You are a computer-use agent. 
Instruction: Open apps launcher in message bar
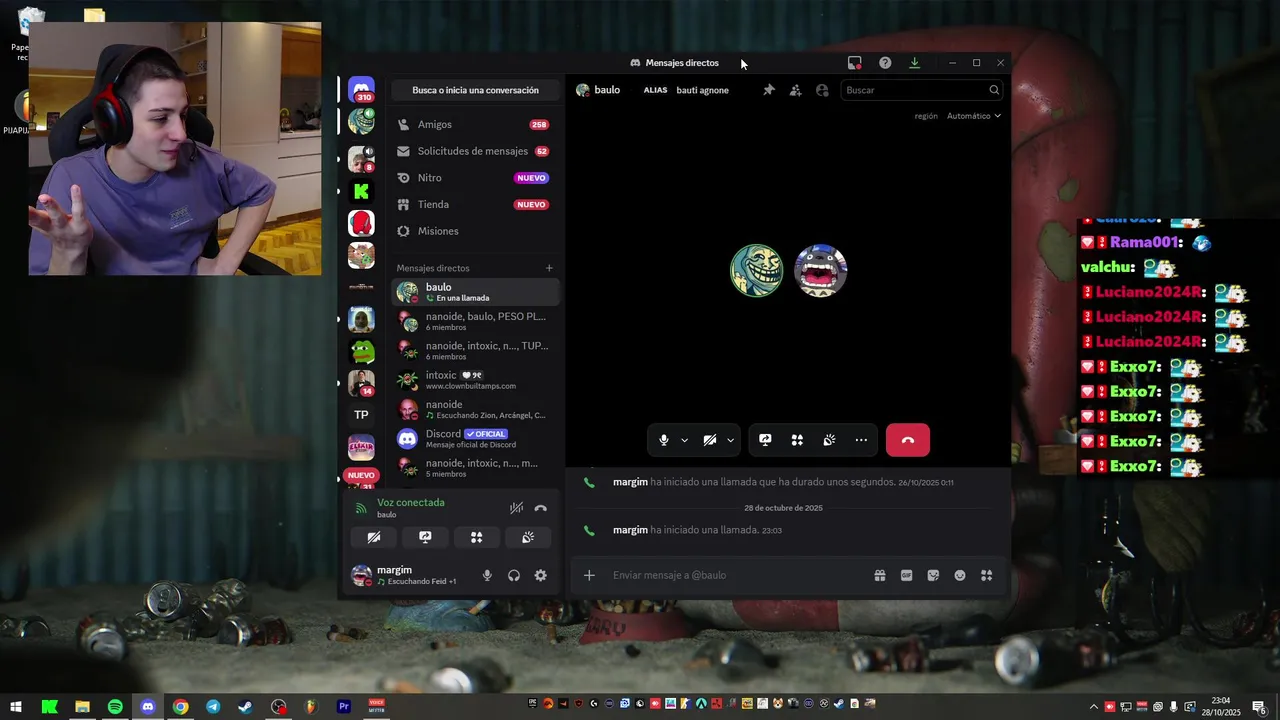click(x=986, y=575)
